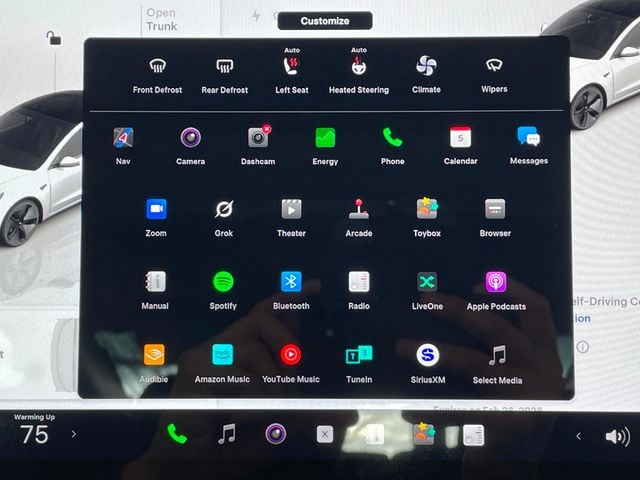Turn on Heated Steering
Viewport: 640px width, 480px height.
[x=358, y=67]
